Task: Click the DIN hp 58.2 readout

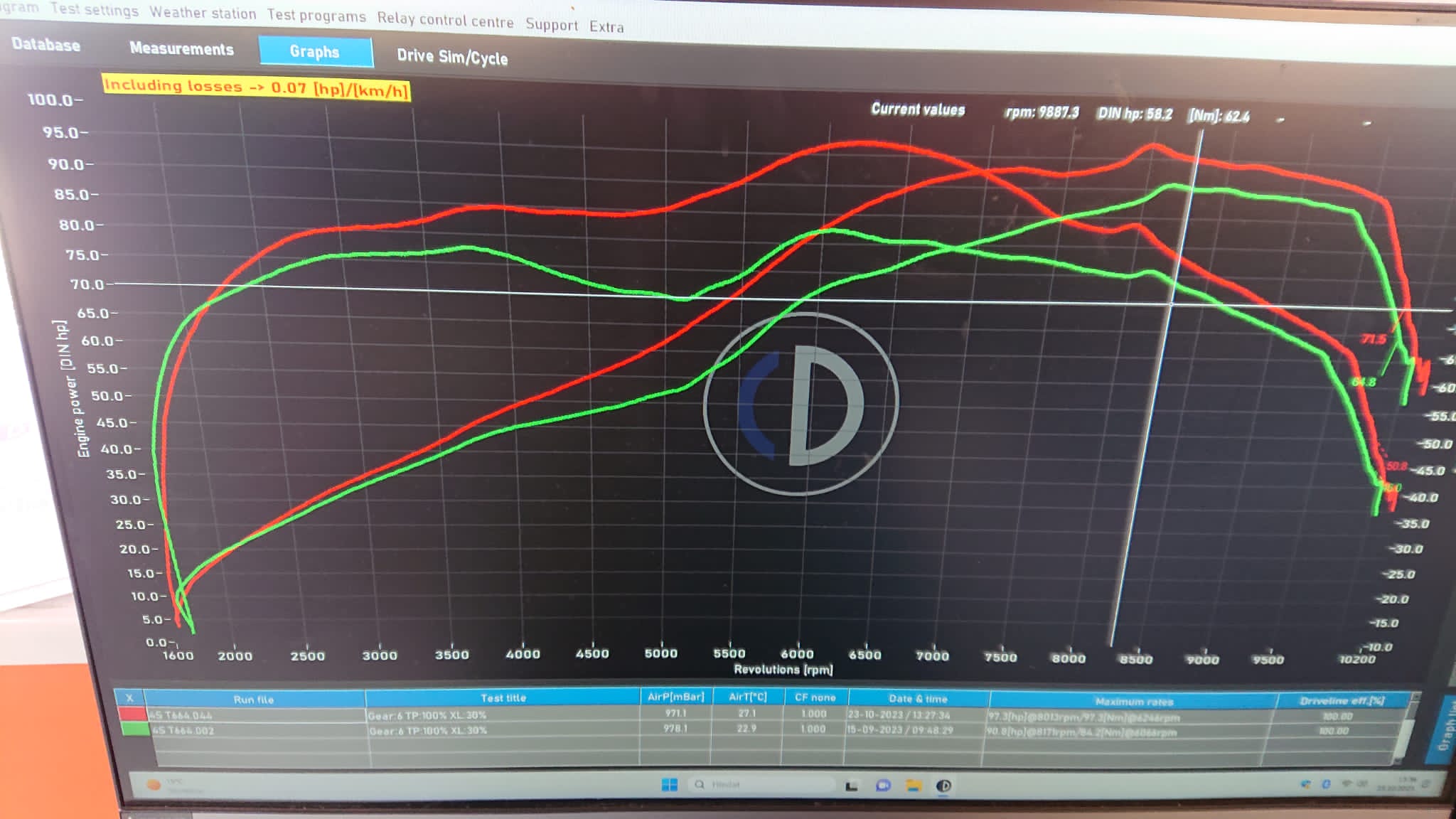Action: tap(1135, 114)
